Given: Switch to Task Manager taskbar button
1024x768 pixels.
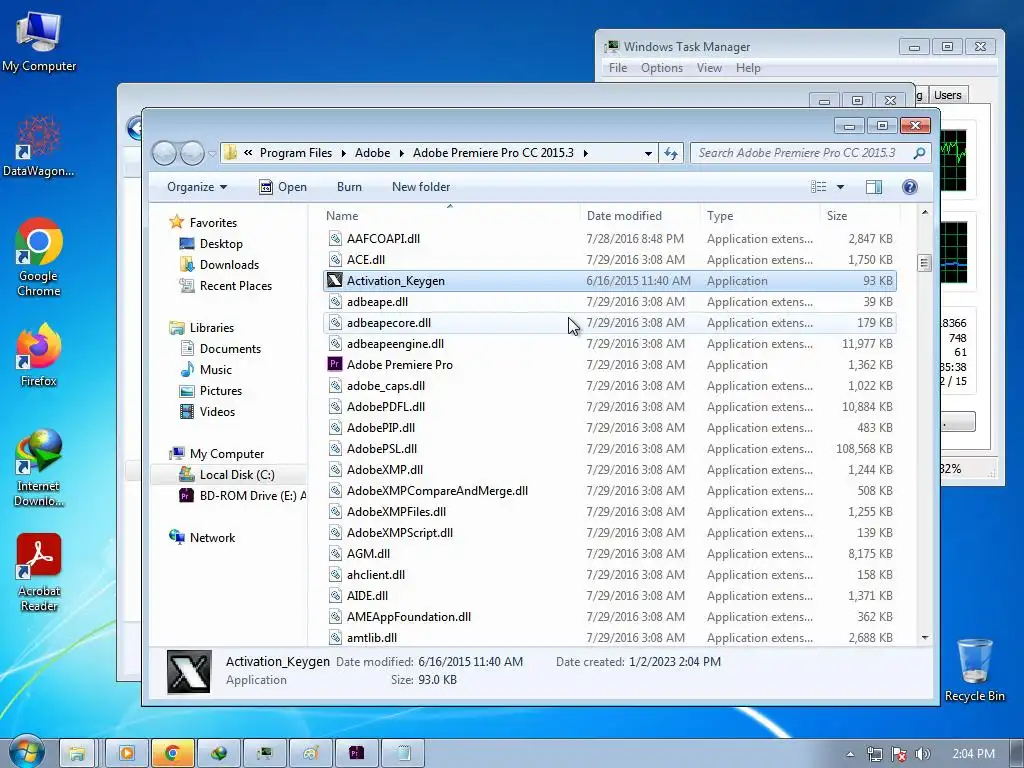Looking at the screenshot, I should (x=264, y=753).
